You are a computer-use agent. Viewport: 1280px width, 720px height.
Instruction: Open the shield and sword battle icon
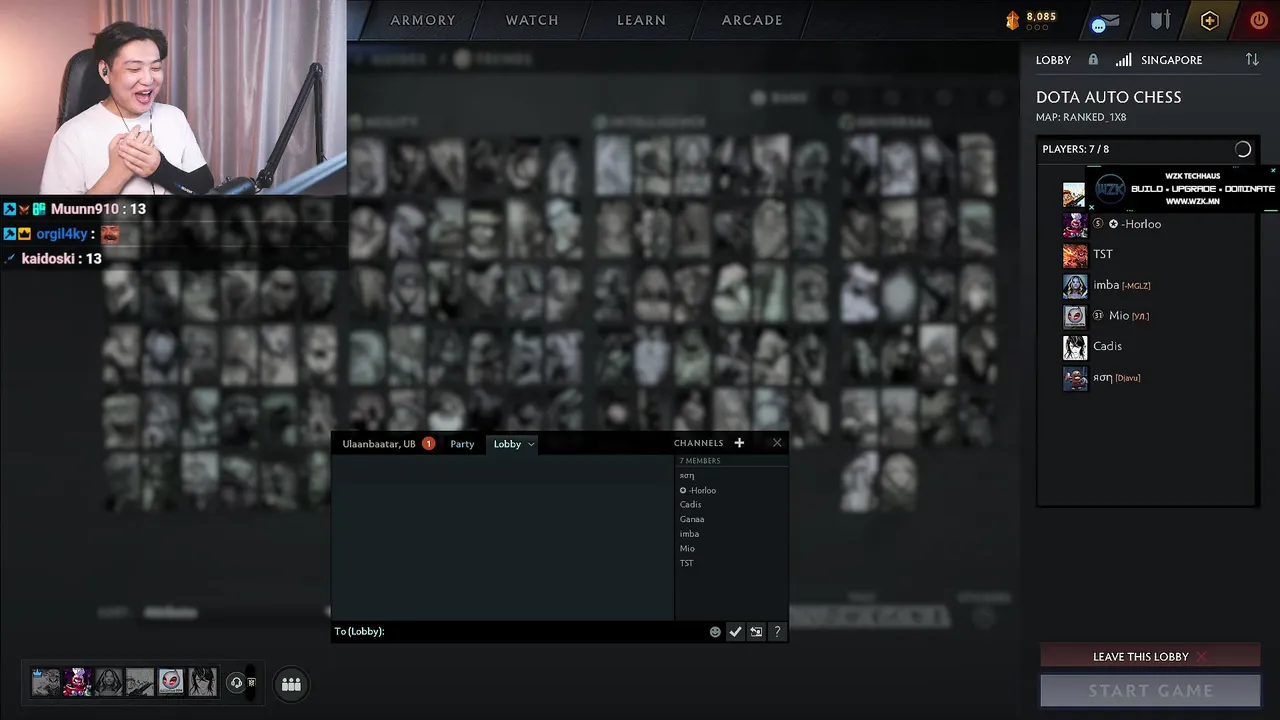1160,20
